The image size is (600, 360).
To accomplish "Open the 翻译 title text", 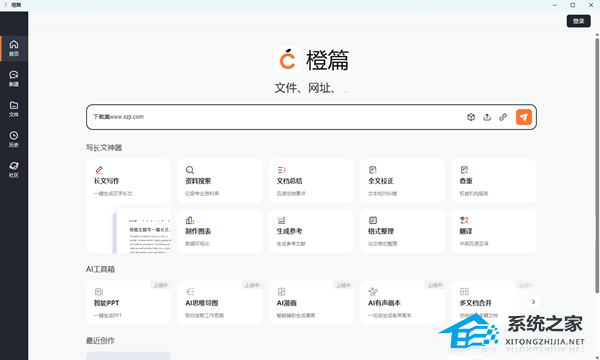I will click(466, 231).
